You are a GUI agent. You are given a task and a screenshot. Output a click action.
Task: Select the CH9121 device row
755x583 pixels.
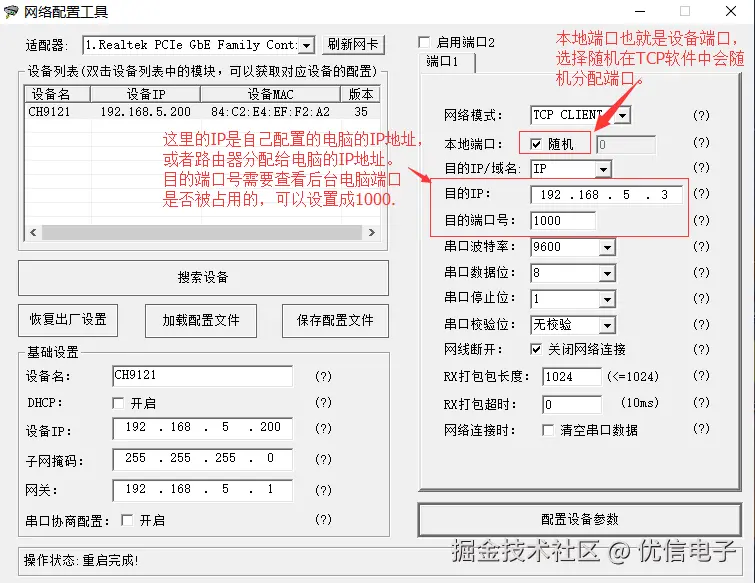tap(202, 112)
